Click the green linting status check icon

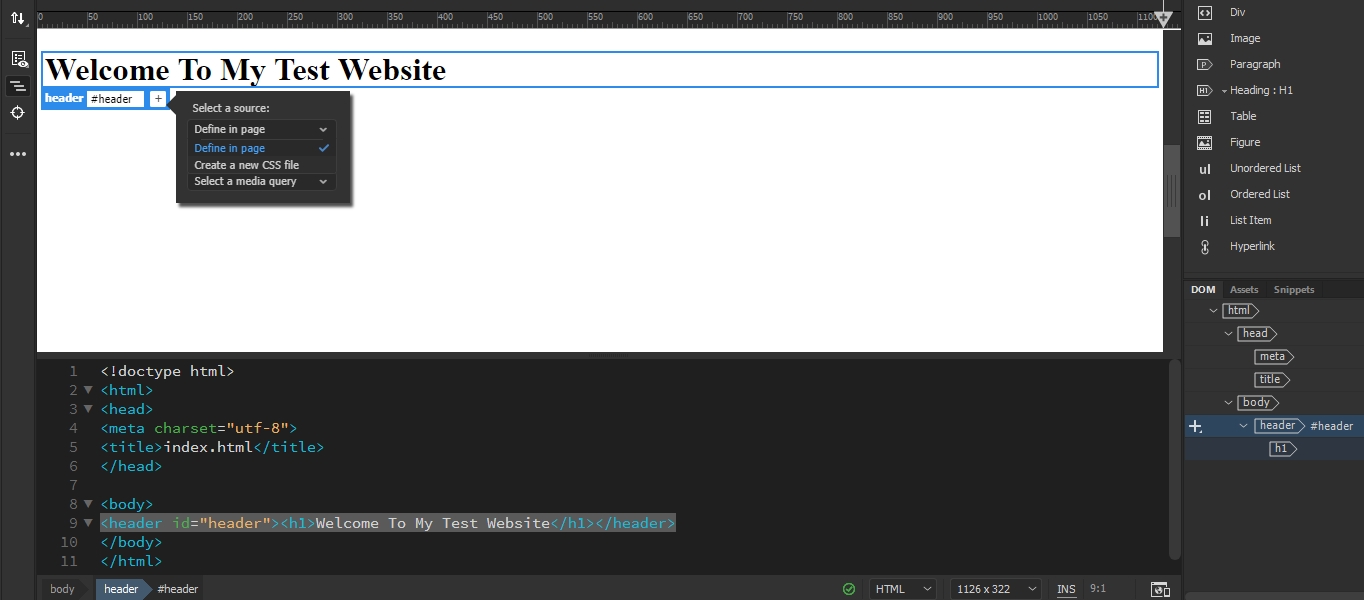pyautogui.click(x=849, y=589)
